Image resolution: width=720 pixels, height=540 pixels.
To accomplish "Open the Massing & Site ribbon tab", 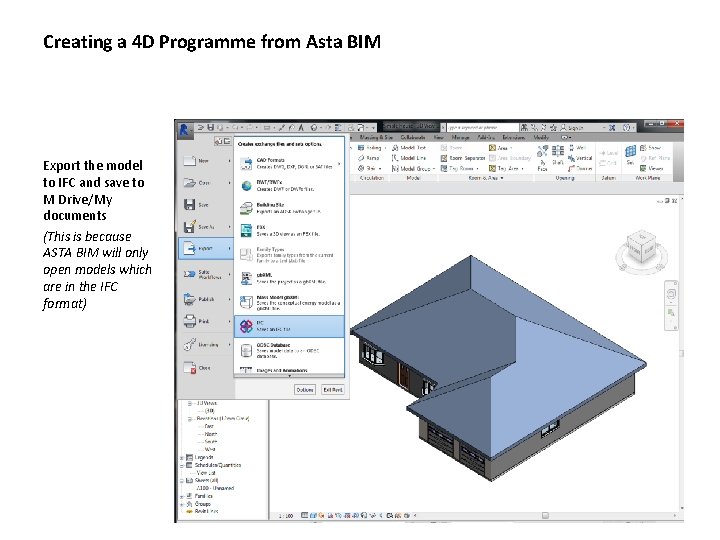I will [376, 137].
